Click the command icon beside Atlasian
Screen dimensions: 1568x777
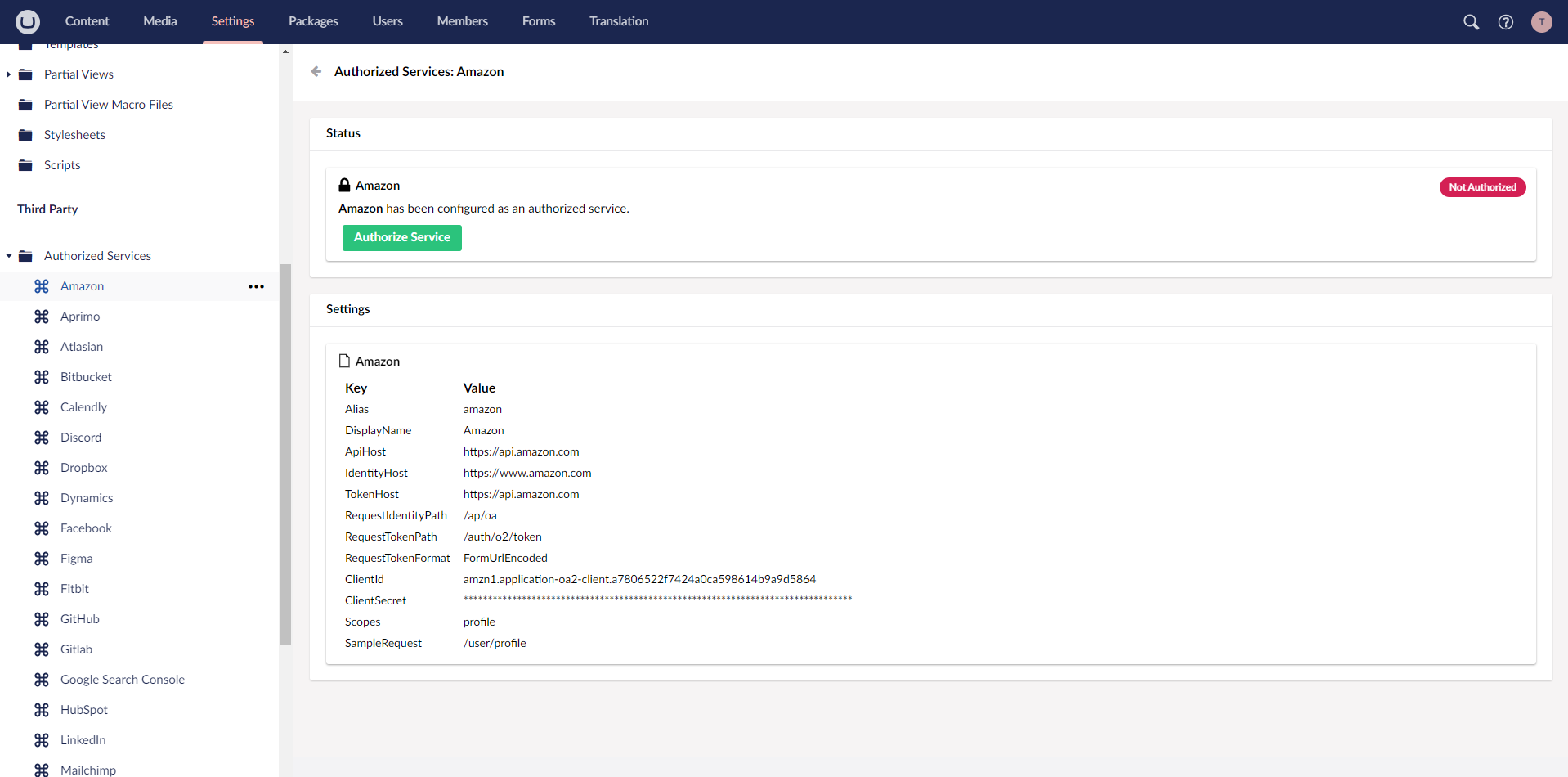point(42,347)
